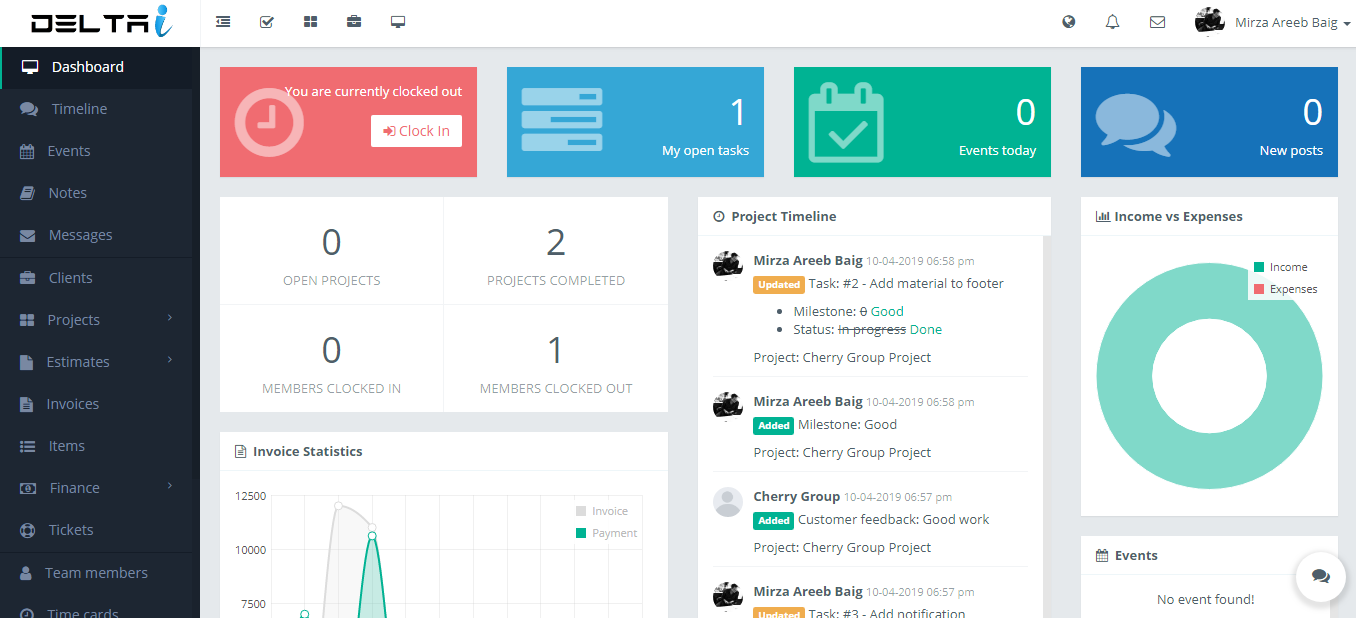1356x618 pixels.
Task: Click the grid projects icon in top bar
Action: pos(310,22)
